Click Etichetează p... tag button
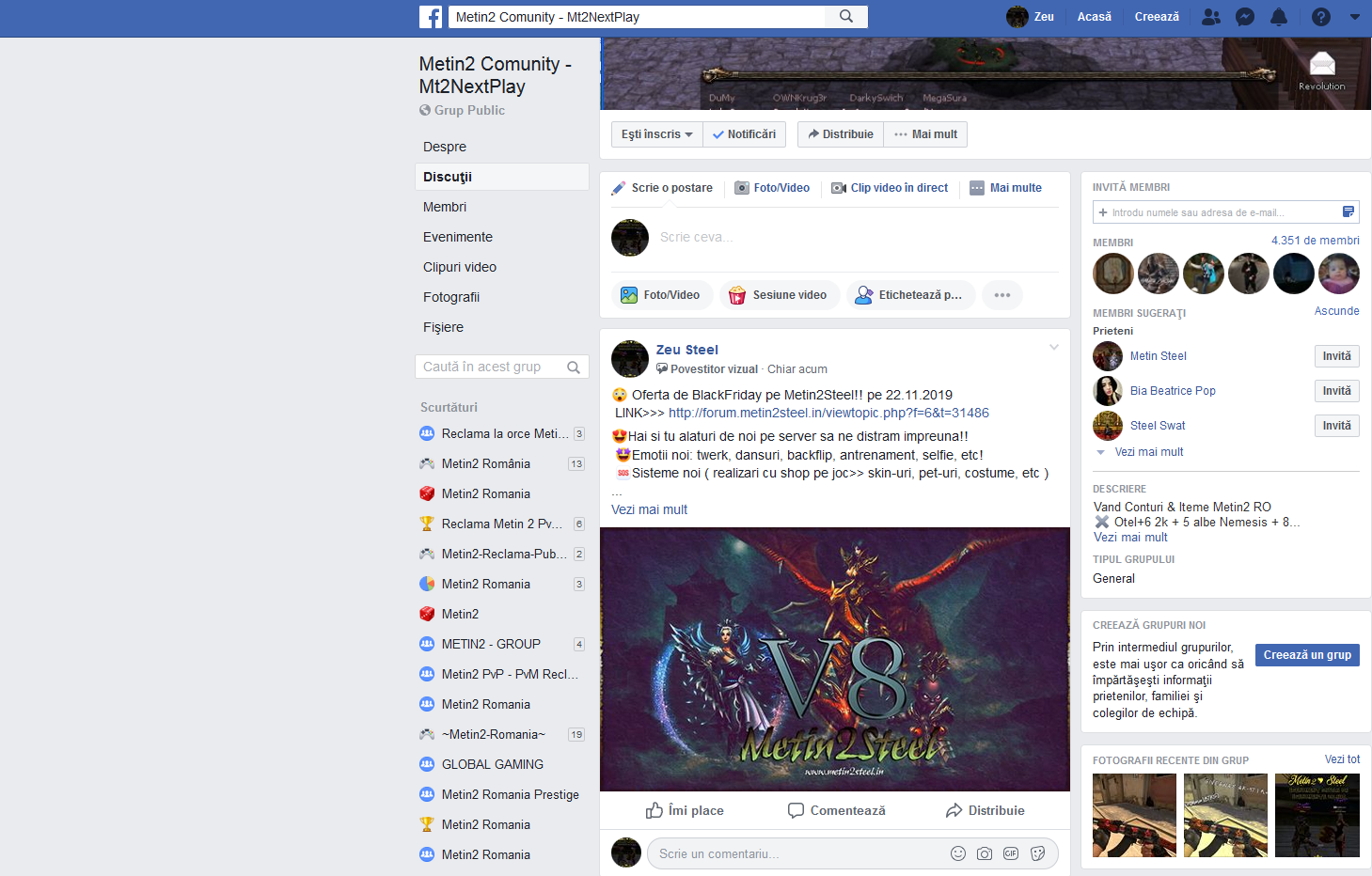Image resolution: width=1372 pixels, height=876 pixels. pyautogui.click(x=910, y=295)
